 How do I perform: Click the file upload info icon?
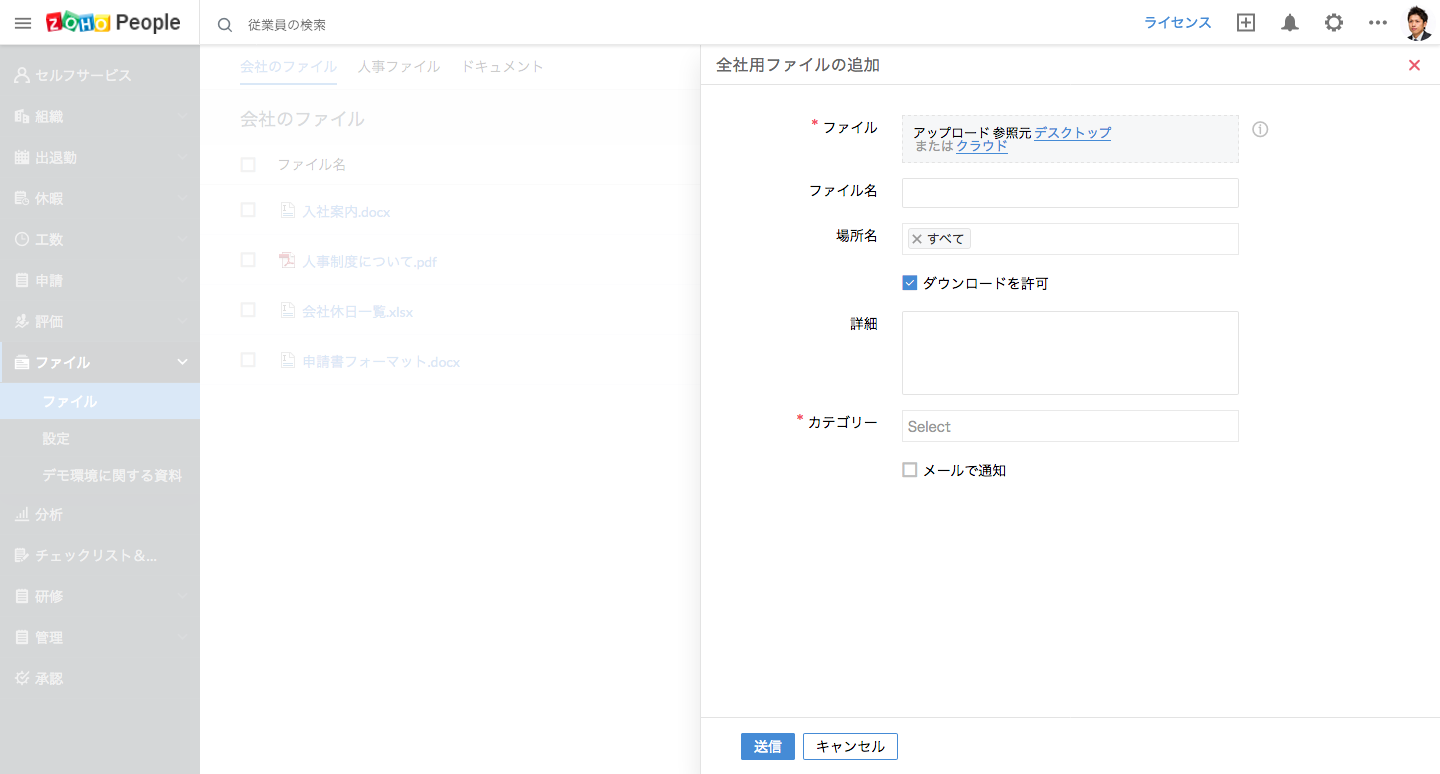tap(1260, 129)
